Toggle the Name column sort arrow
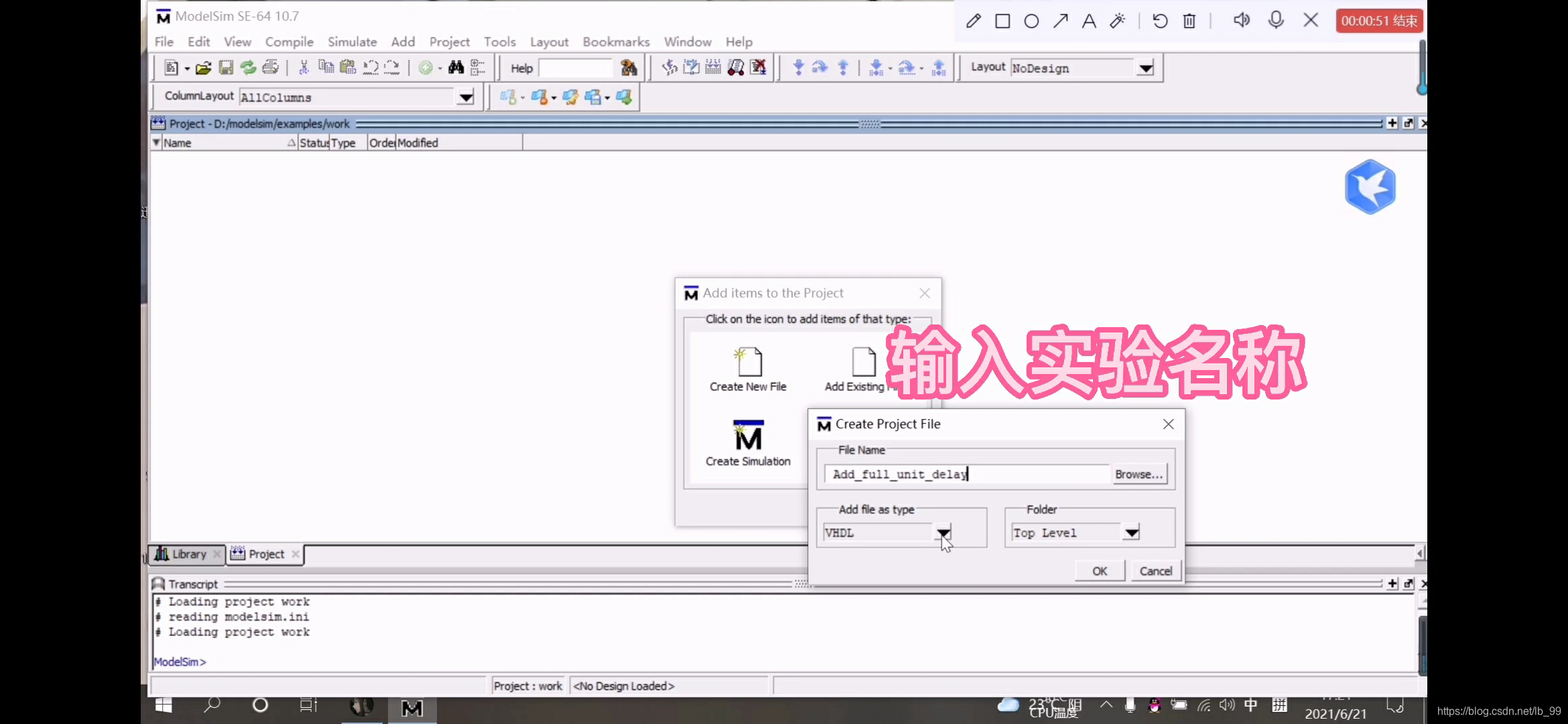1568x724 pixels. [291, 142]
